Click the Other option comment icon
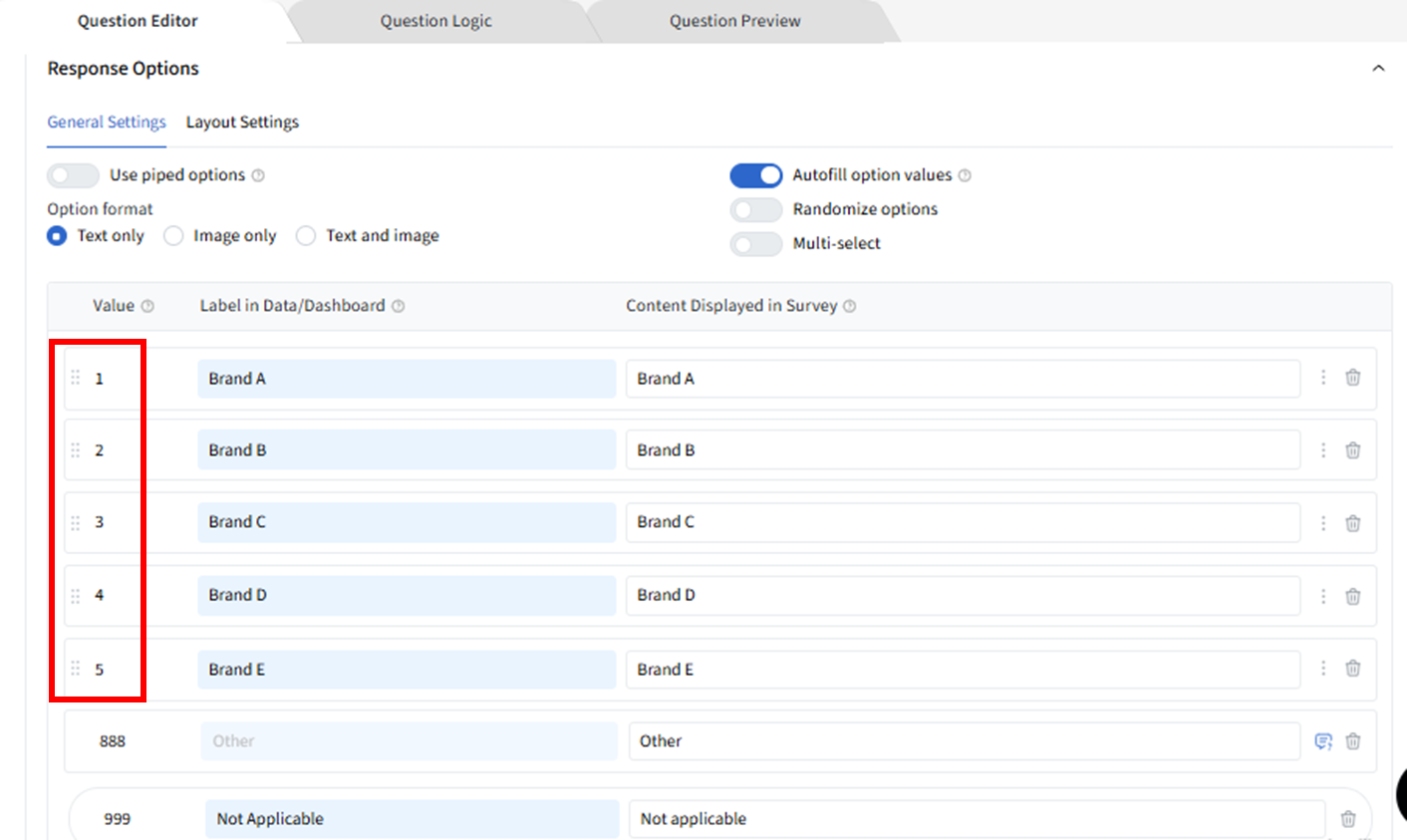Screen dimensions: 1407x840 pos(1322,741)
